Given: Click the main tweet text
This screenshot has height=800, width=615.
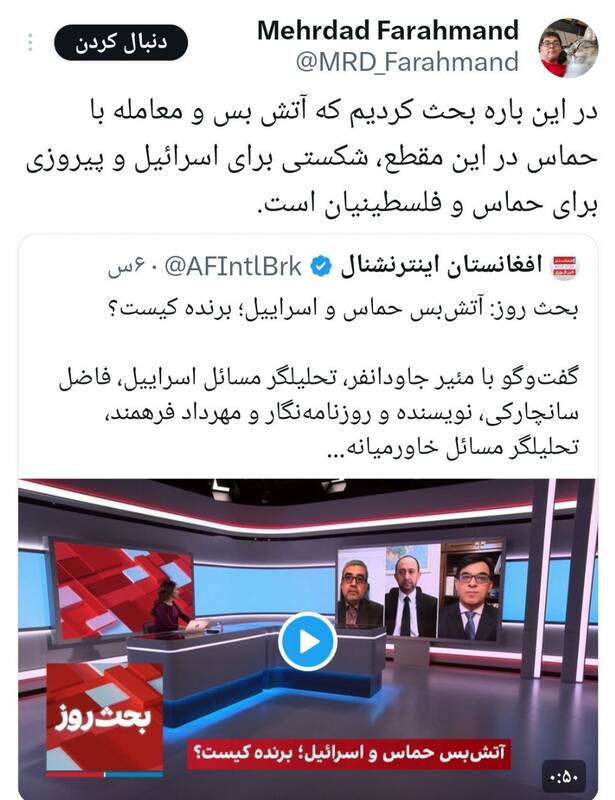Looking at the screenshot, I should (x=311, y=158).
